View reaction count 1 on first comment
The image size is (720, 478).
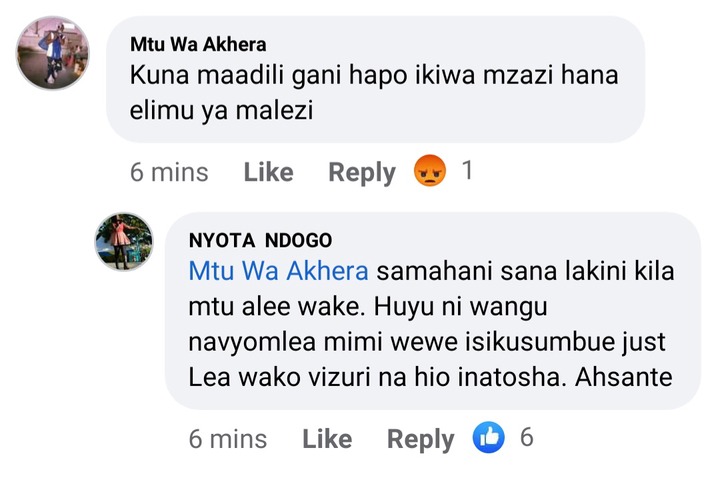pyautogui.click(x=466, y=171)
